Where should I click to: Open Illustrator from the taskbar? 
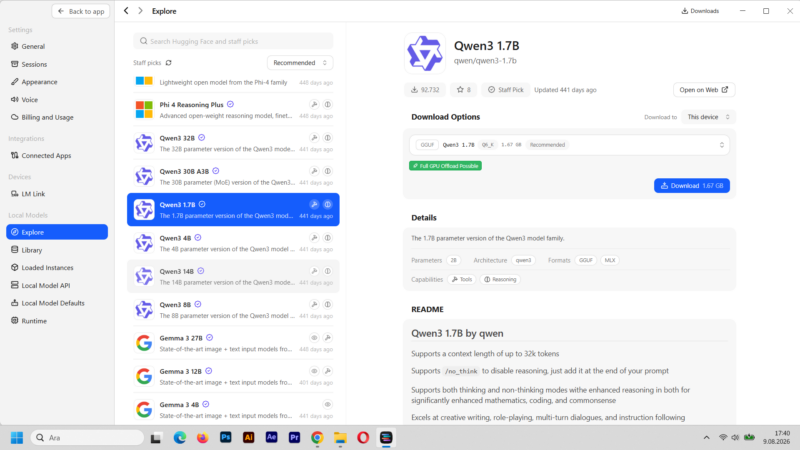coord(248,437)
